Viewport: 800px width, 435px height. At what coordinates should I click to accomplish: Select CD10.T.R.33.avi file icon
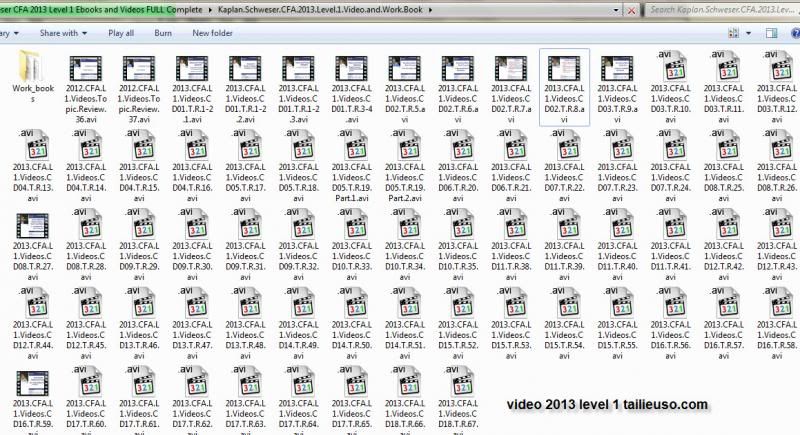[x=352, y=224]
